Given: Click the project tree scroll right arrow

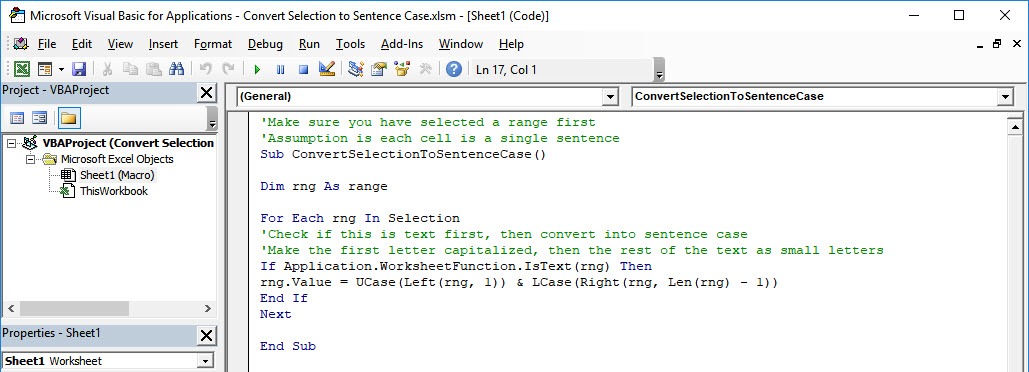Looking at the screenshot, I should (207, 308).
